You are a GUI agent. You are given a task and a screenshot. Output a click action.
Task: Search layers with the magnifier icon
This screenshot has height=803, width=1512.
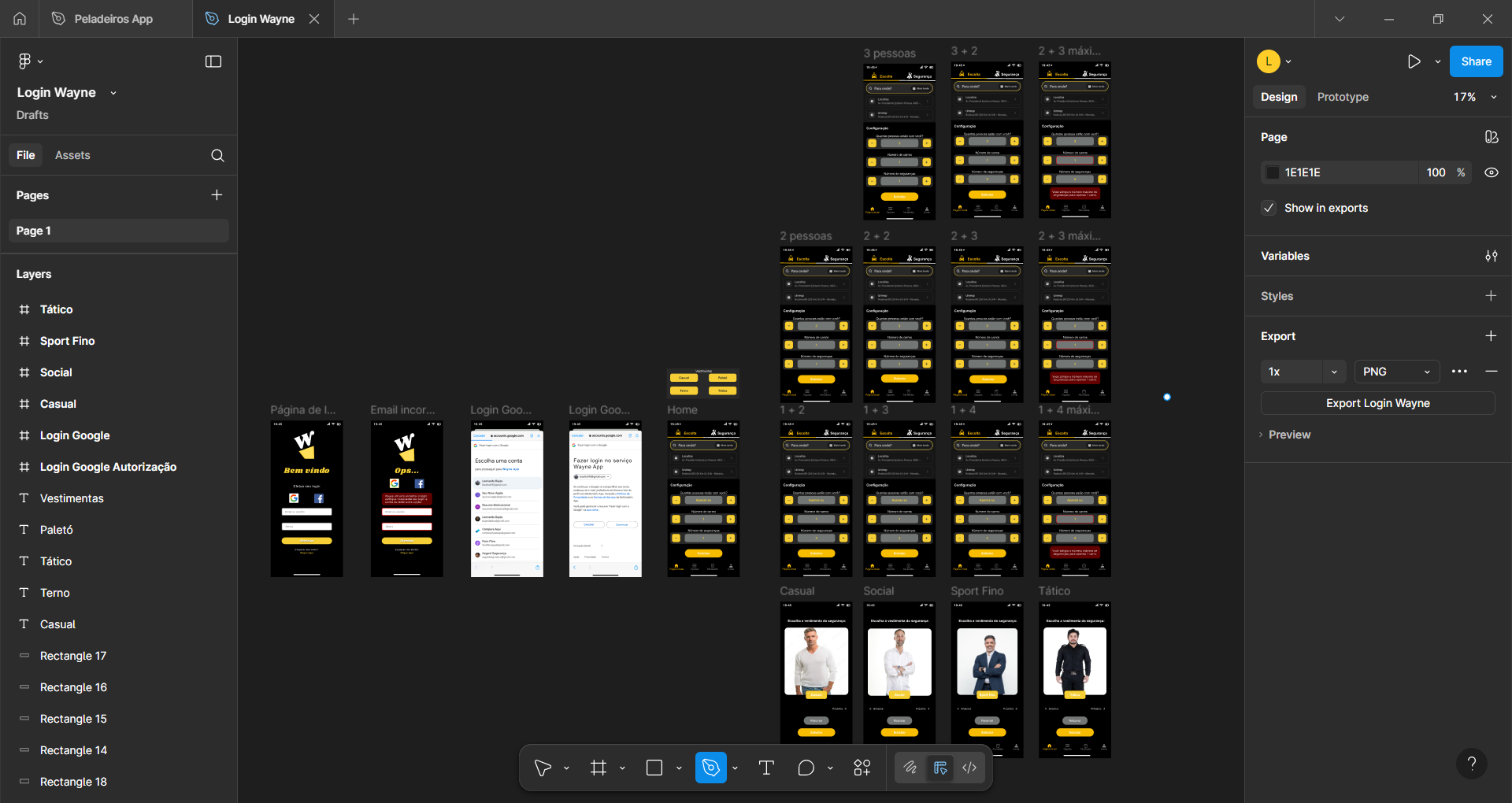click(217, 155)
